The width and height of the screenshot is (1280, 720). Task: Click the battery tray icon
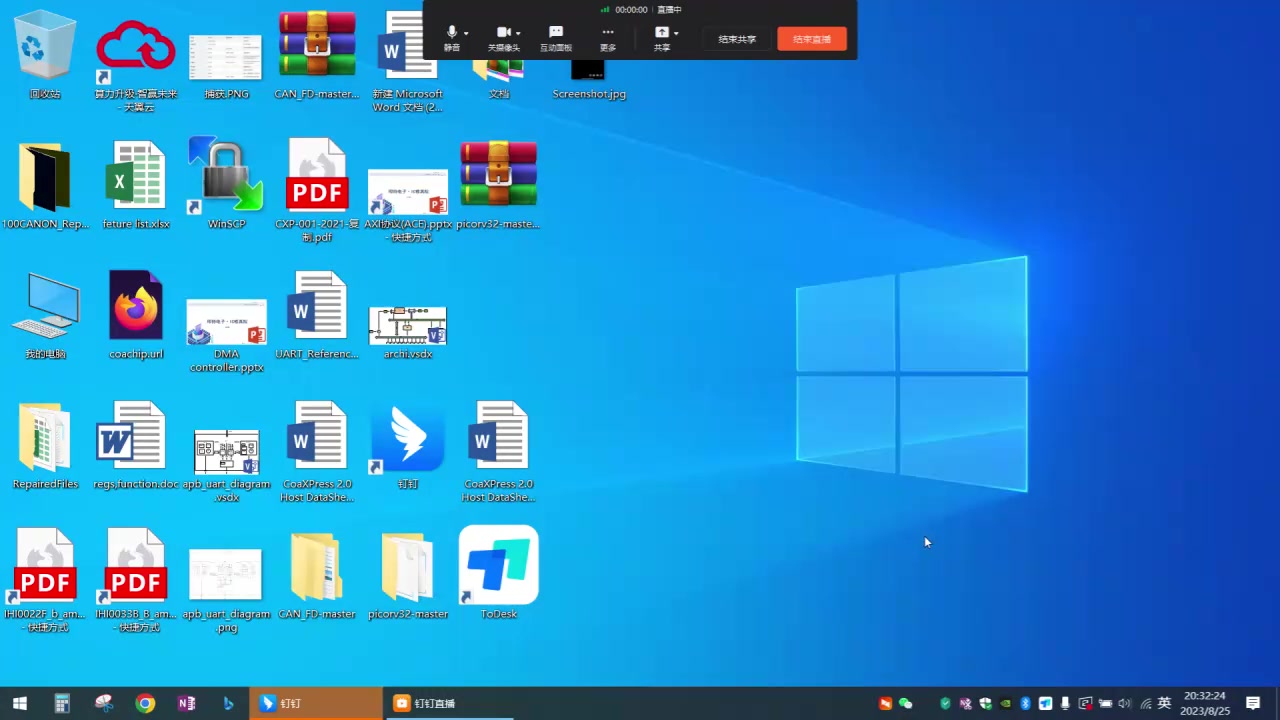pyautogui.click(x=1105, y=704)
